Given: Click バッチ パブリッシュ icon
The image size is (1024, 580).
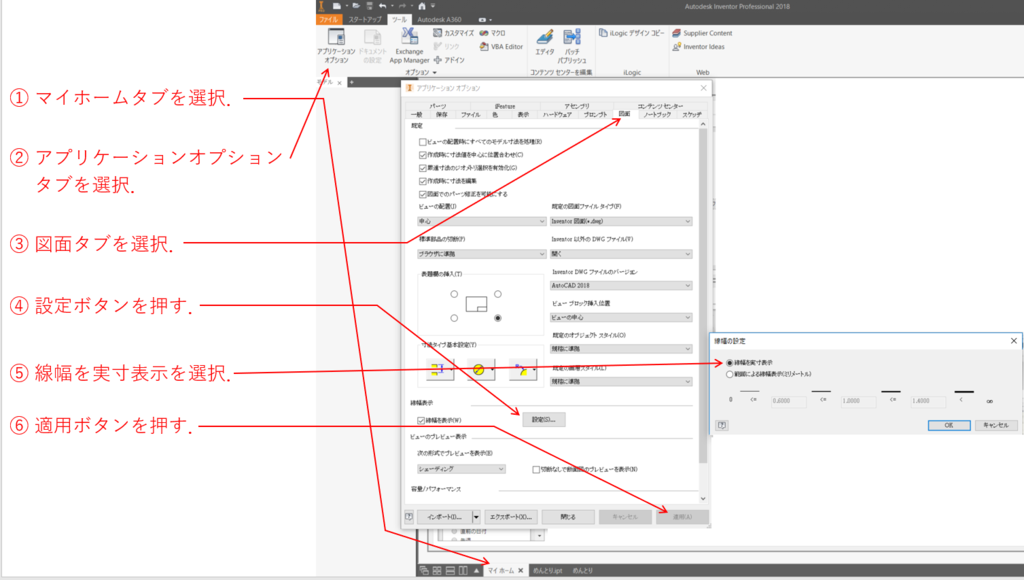Looking at the screenshot, I should [x=572, y=46].
